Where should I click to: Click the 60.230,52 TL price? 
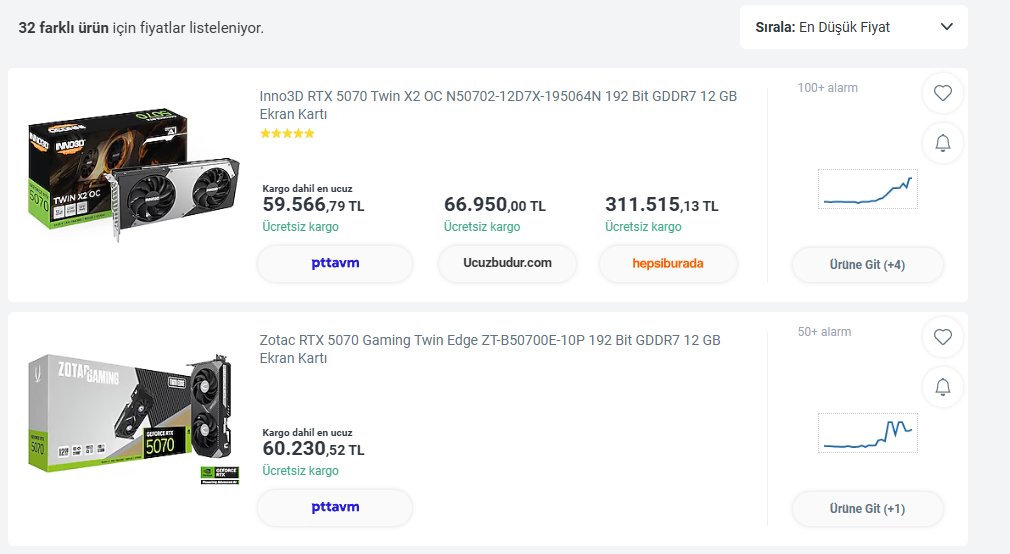(x=313, y=449)
